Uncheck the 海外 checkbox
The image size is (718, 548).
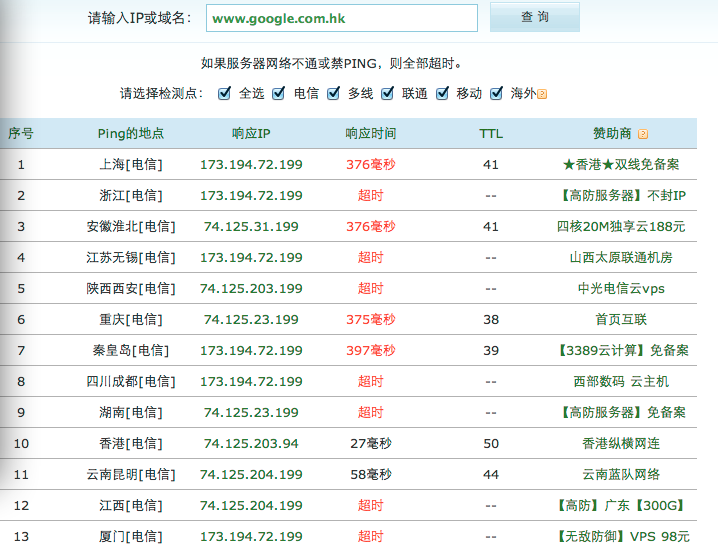(496, 93)
